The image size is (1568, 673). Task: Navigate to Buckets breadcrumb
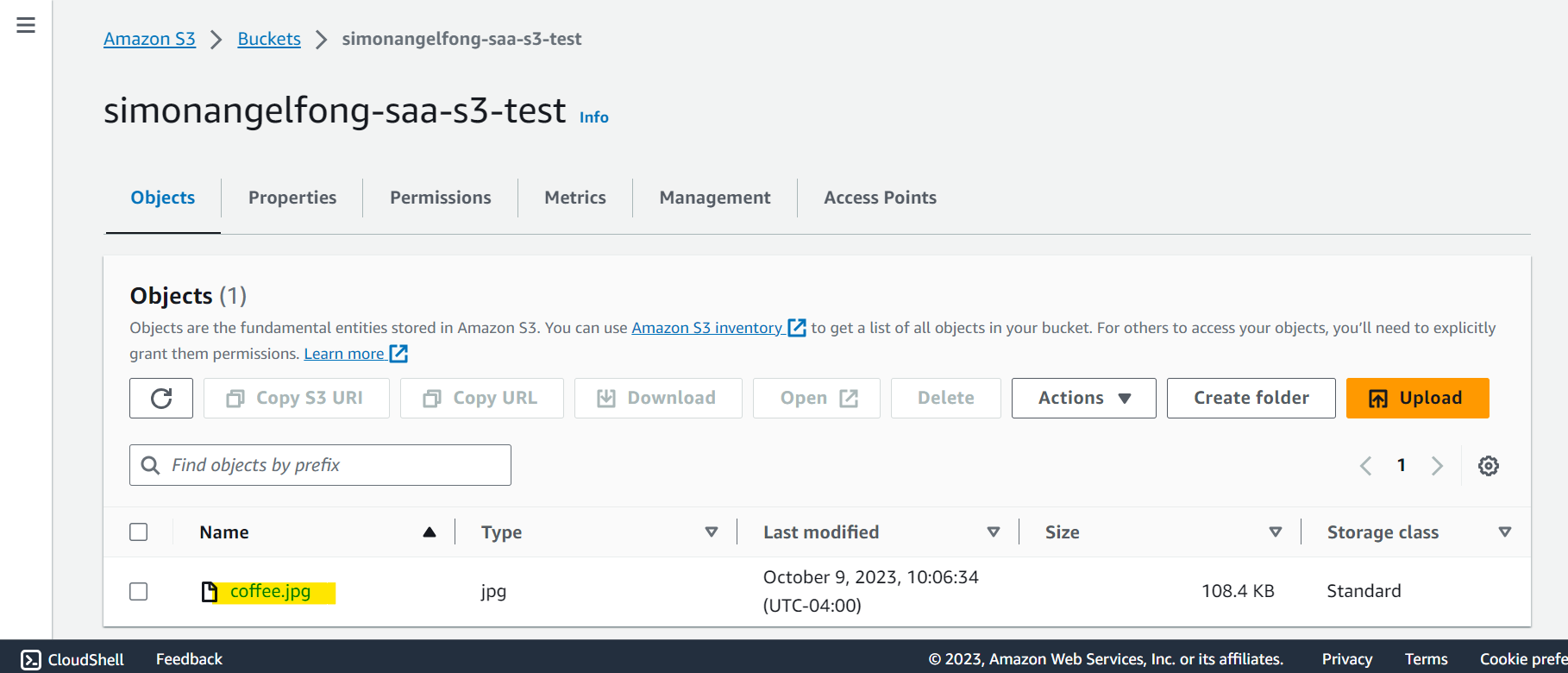click(x=269, y=39)
